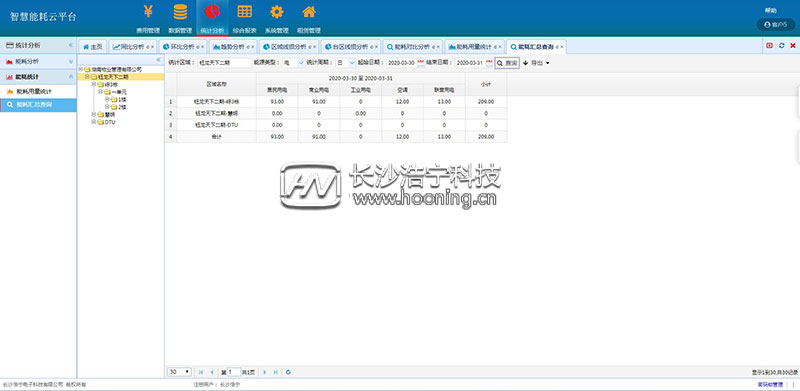The width and height of the screenshot is (800, 391).
Task: Click the pagination refresh icon
Action: tap(288, 372)
